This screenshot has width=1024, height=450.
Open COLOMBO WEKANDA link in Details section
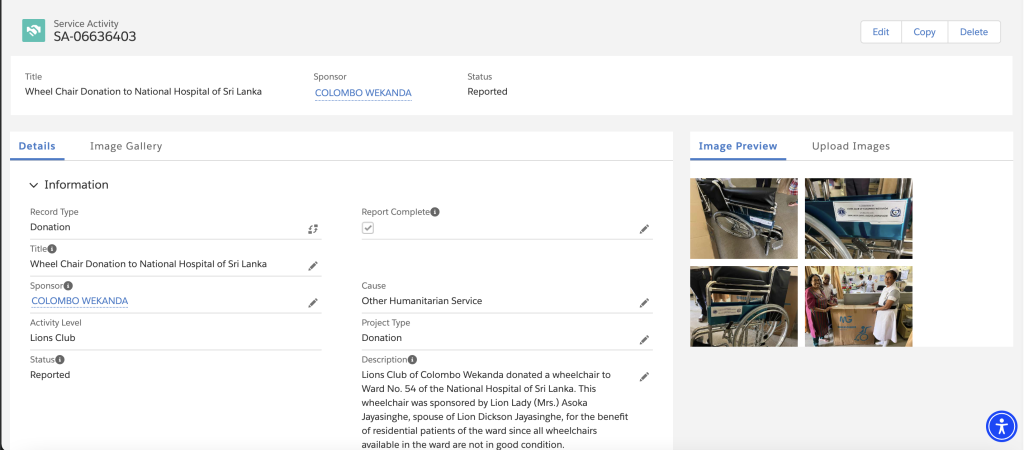point(80,301)
